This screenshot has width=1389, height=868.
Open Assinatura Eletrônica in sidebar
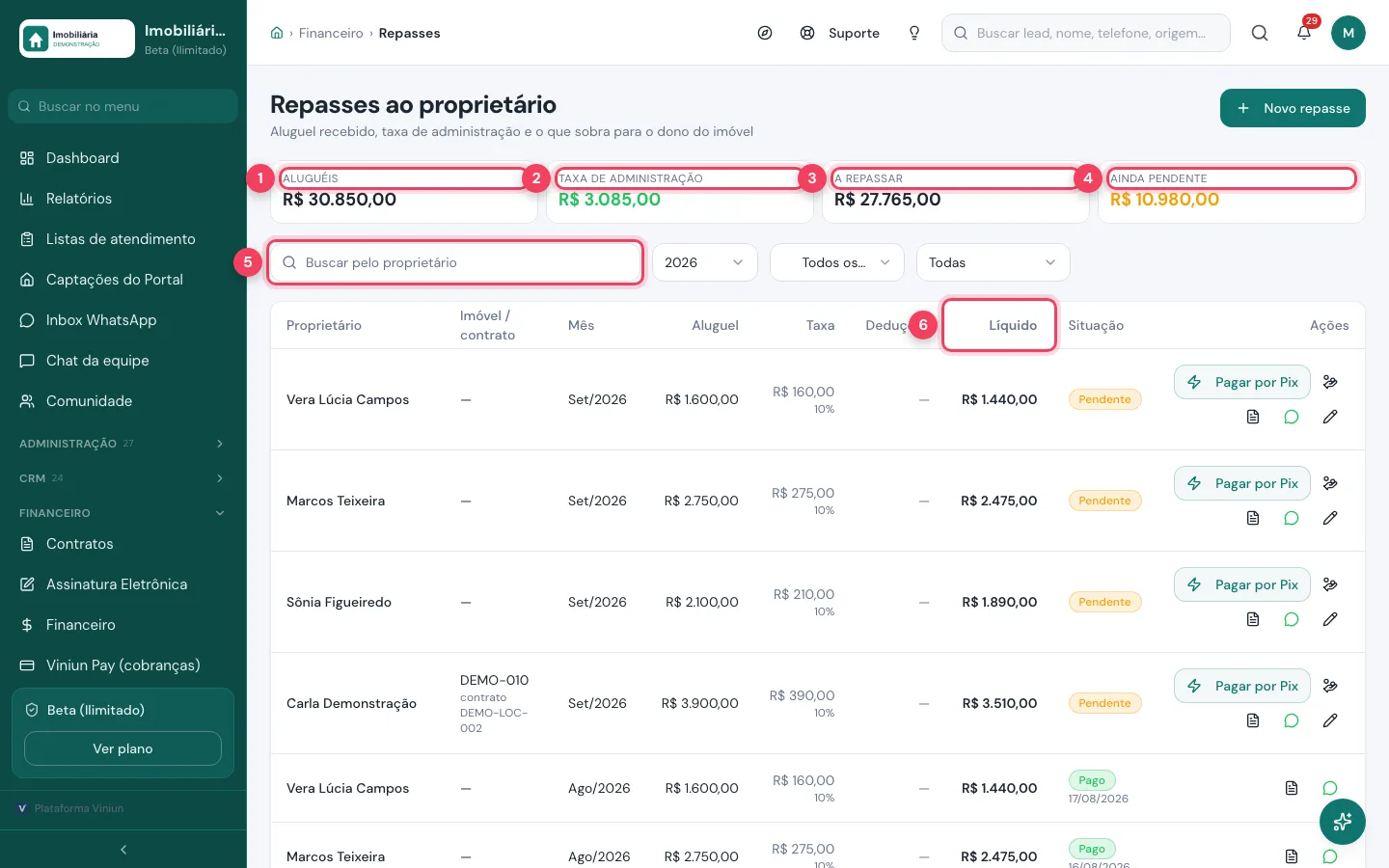[123, 584]
